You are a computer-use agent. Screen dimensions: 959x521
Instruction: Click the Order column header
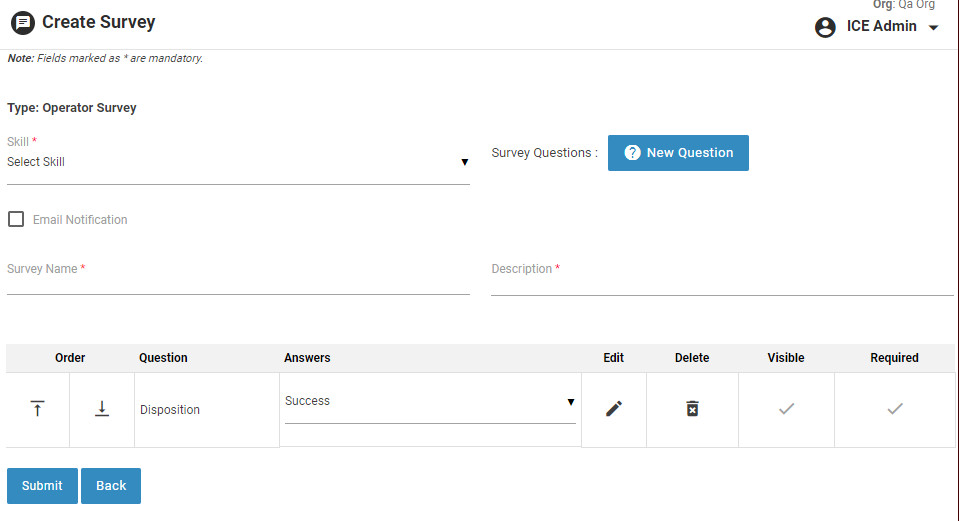[x=70, y=358]
